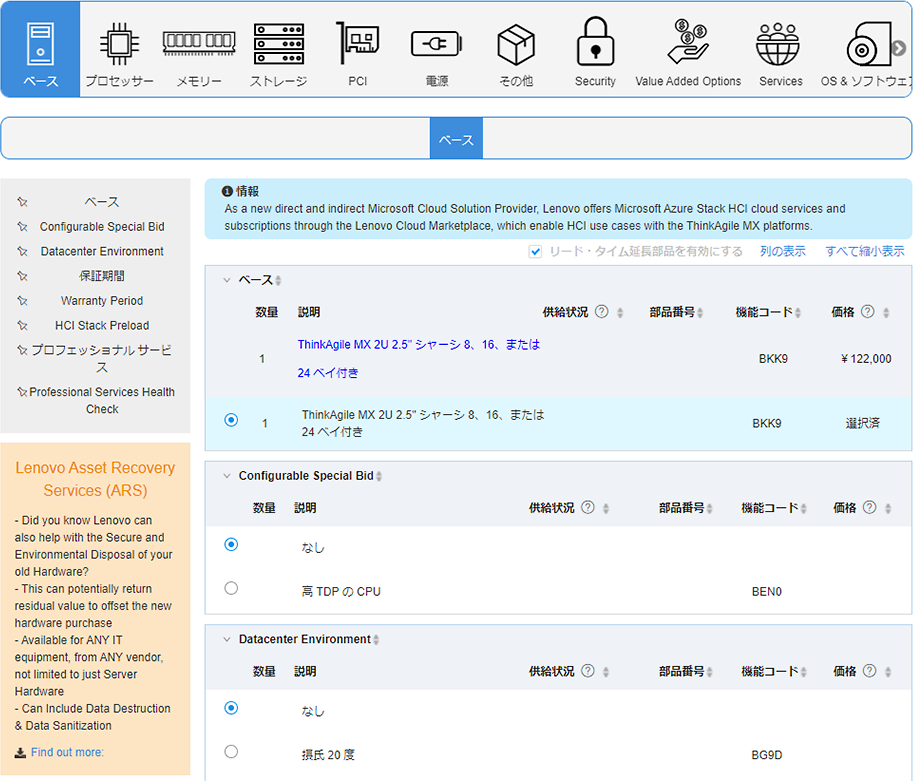Click pin icon beside Datacenter Environment
Viewport: 913px width, 781px height.
point(22,251)
